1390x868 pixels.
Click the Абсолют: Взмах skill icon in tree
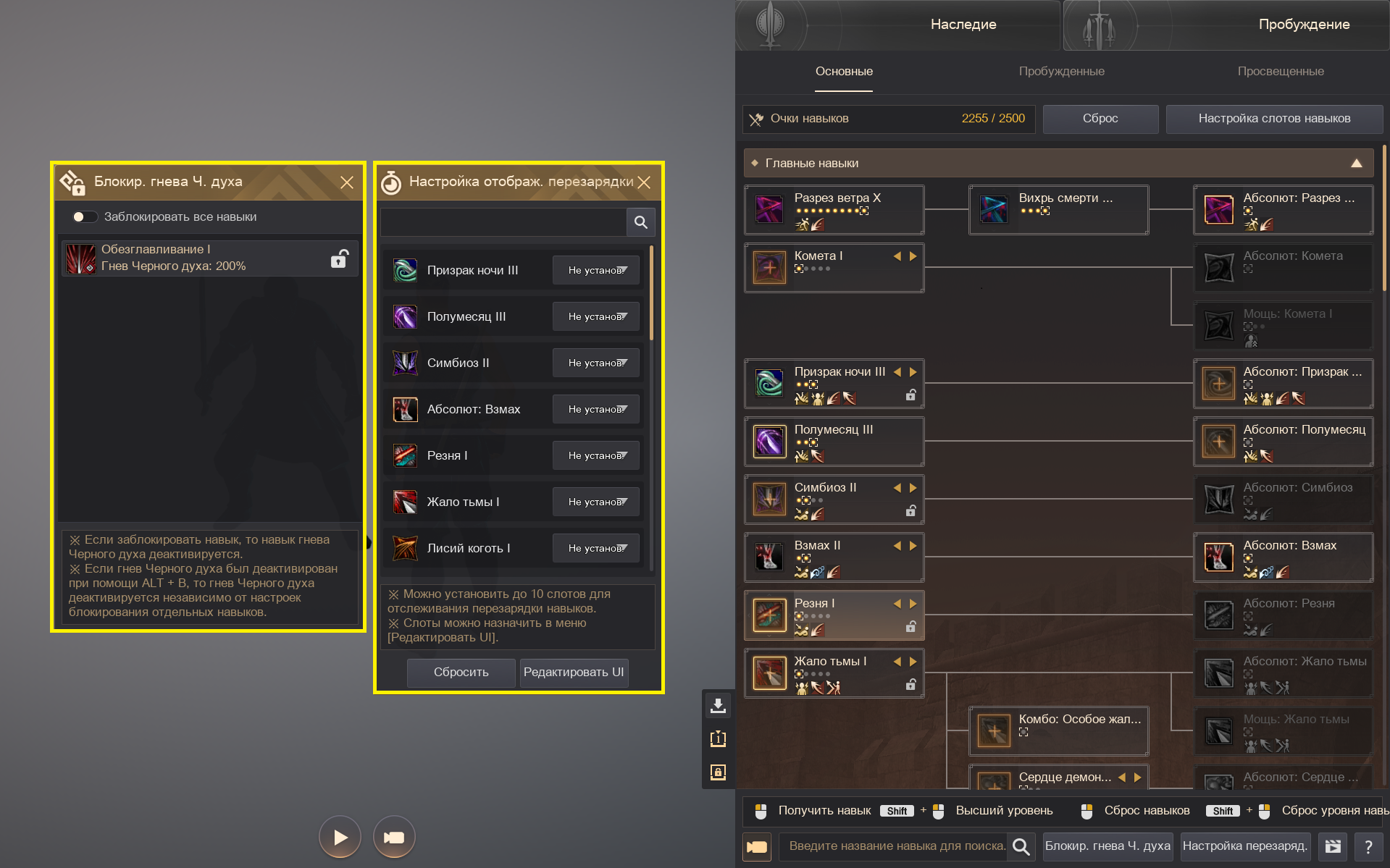pos(1219,557)
